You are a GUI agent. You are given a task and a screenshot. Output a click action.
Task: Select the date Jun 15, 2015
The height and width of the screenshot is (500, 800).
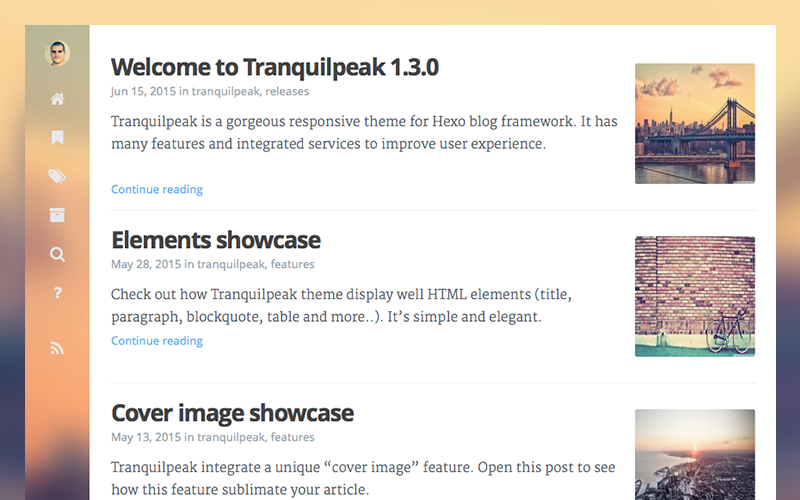(x=143, y=91)
